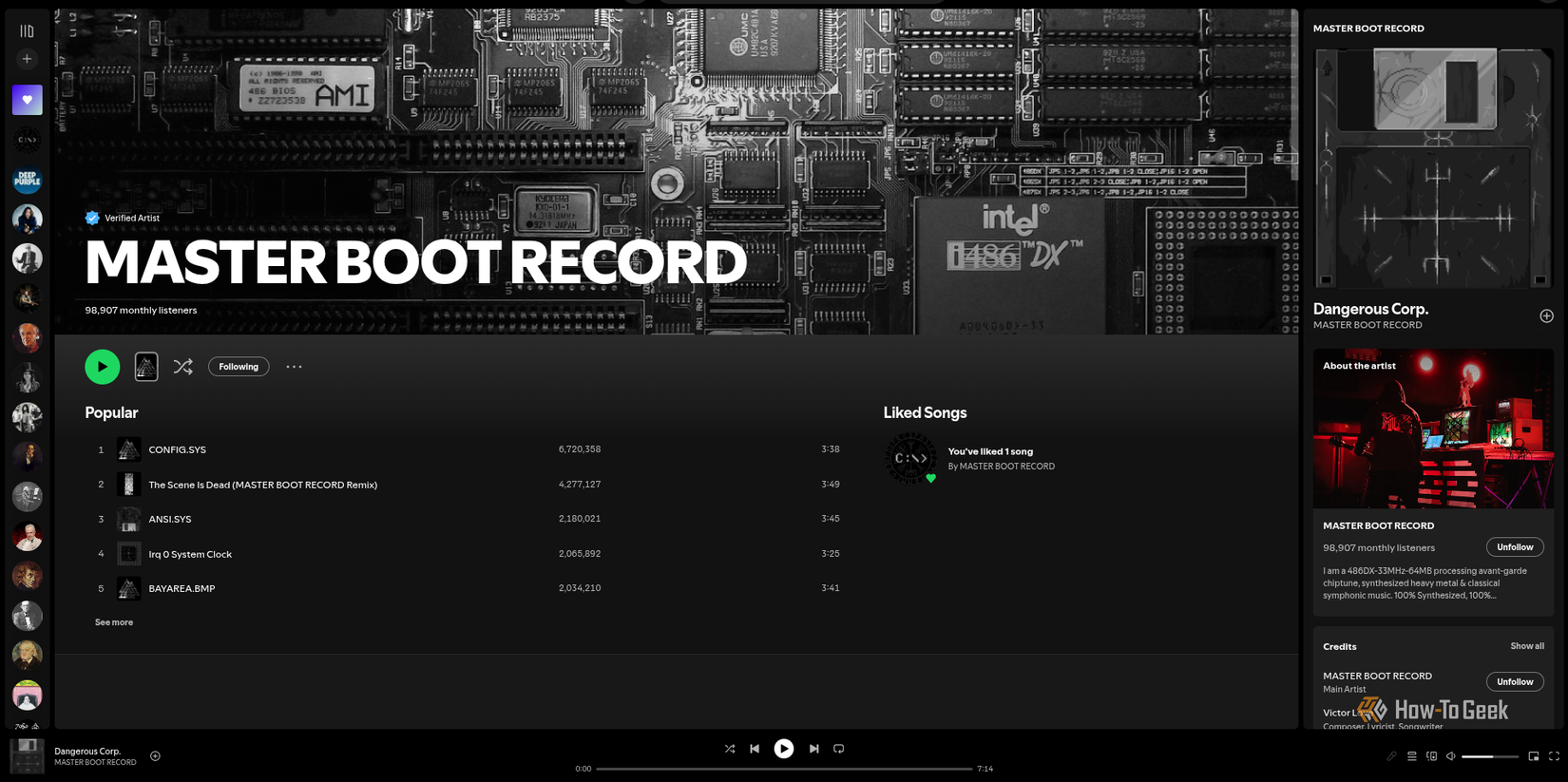Click the Liked Songs section heading
1568x782 pixels.
(925, 412)
